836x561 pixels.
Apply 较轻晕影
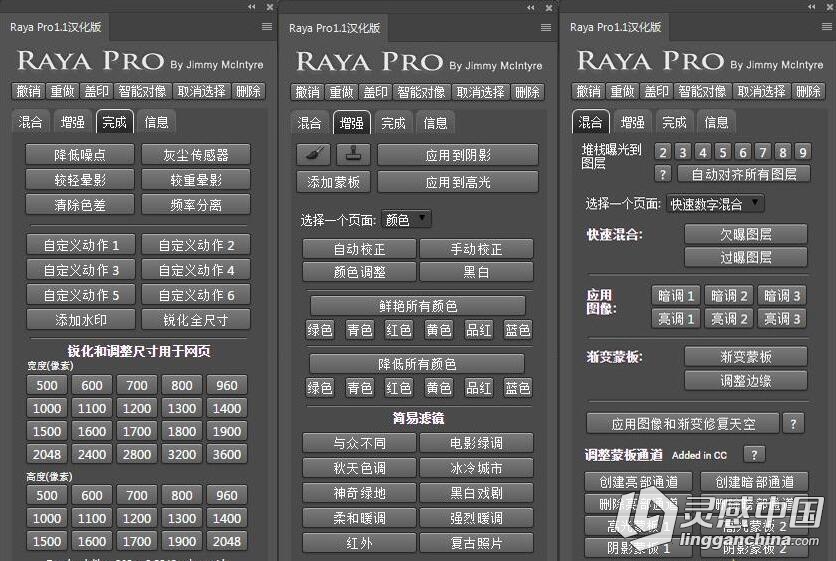point(80,180)
